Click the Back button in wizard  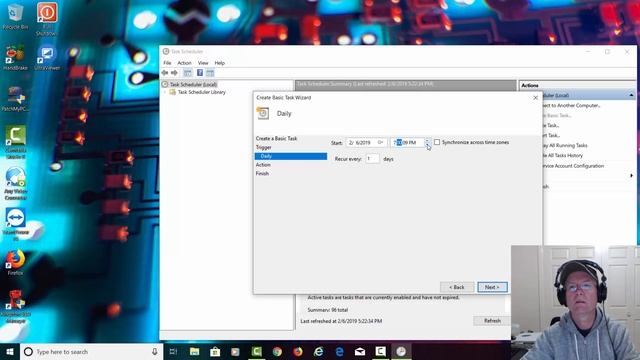[457, 287]
